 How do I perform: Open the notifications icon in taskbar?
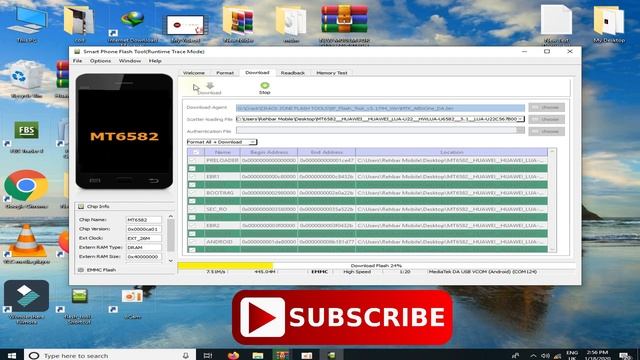pos(625,356)
